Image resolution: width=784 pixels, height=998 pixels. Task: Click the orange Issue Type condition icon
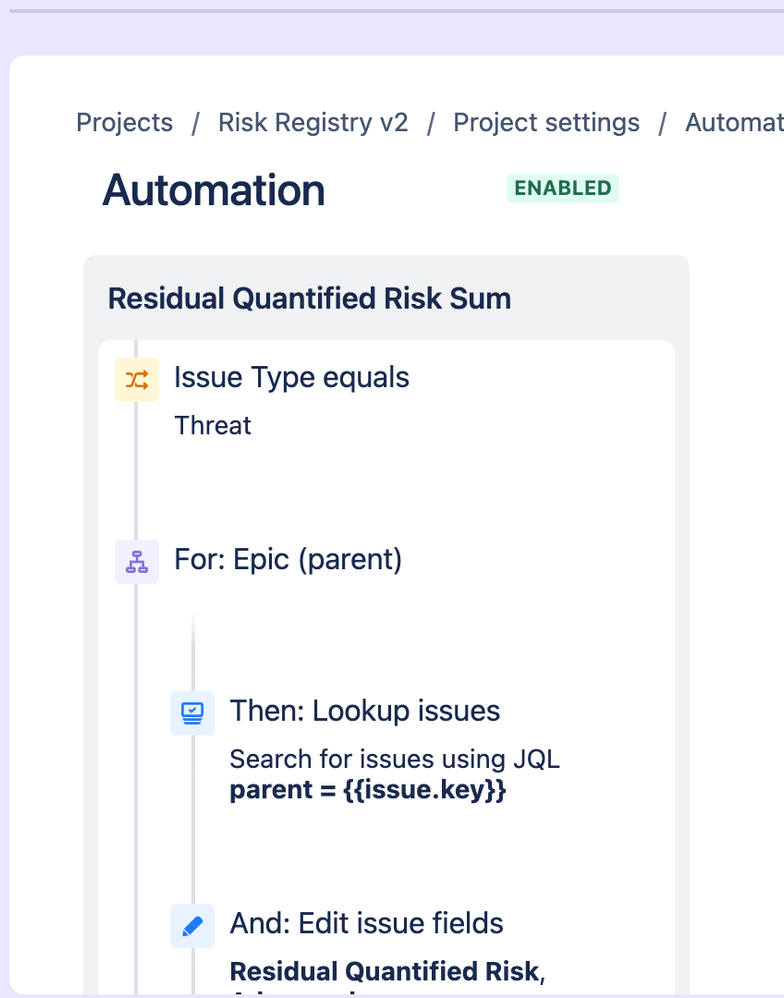click(x=137, y=380)
